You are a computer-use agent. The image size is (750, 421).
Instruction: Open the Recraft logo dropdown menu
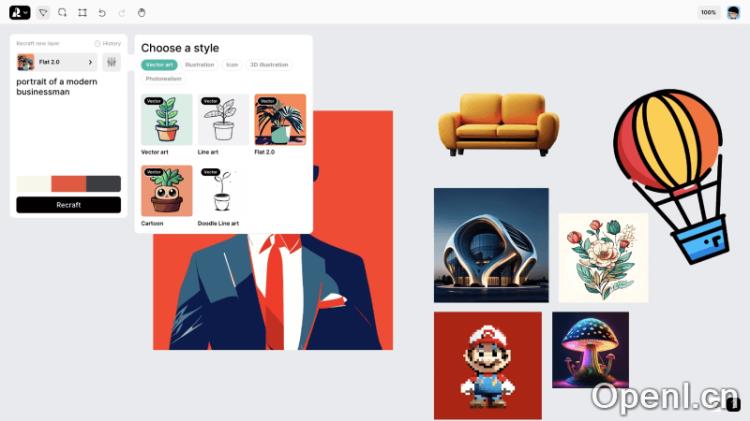coord(20,12)
